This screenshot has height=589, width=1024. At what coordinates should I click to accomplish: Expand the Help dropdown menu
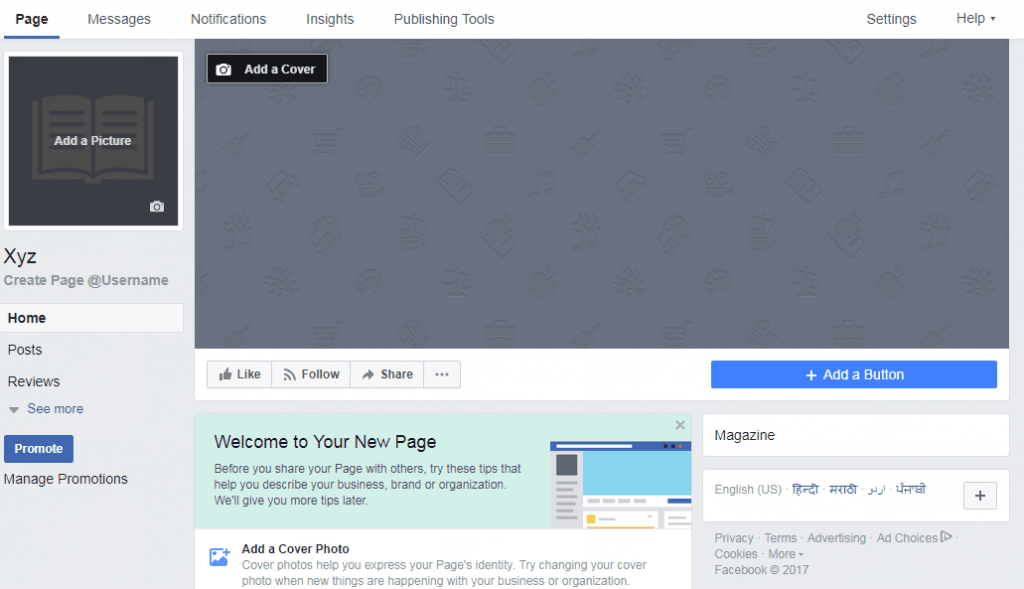click(x=976, y=18)
